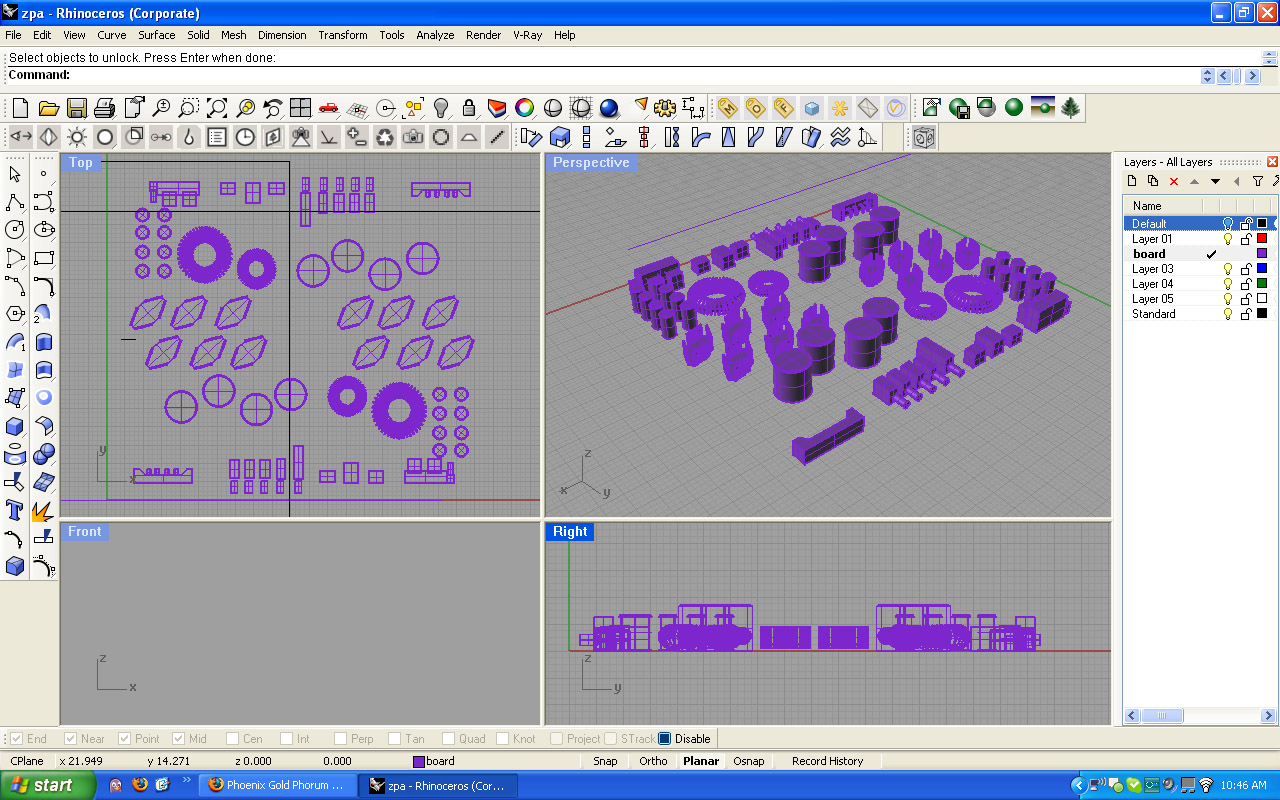
Task: Open Options with the gear icon
Action: click(x=665, y=108)
